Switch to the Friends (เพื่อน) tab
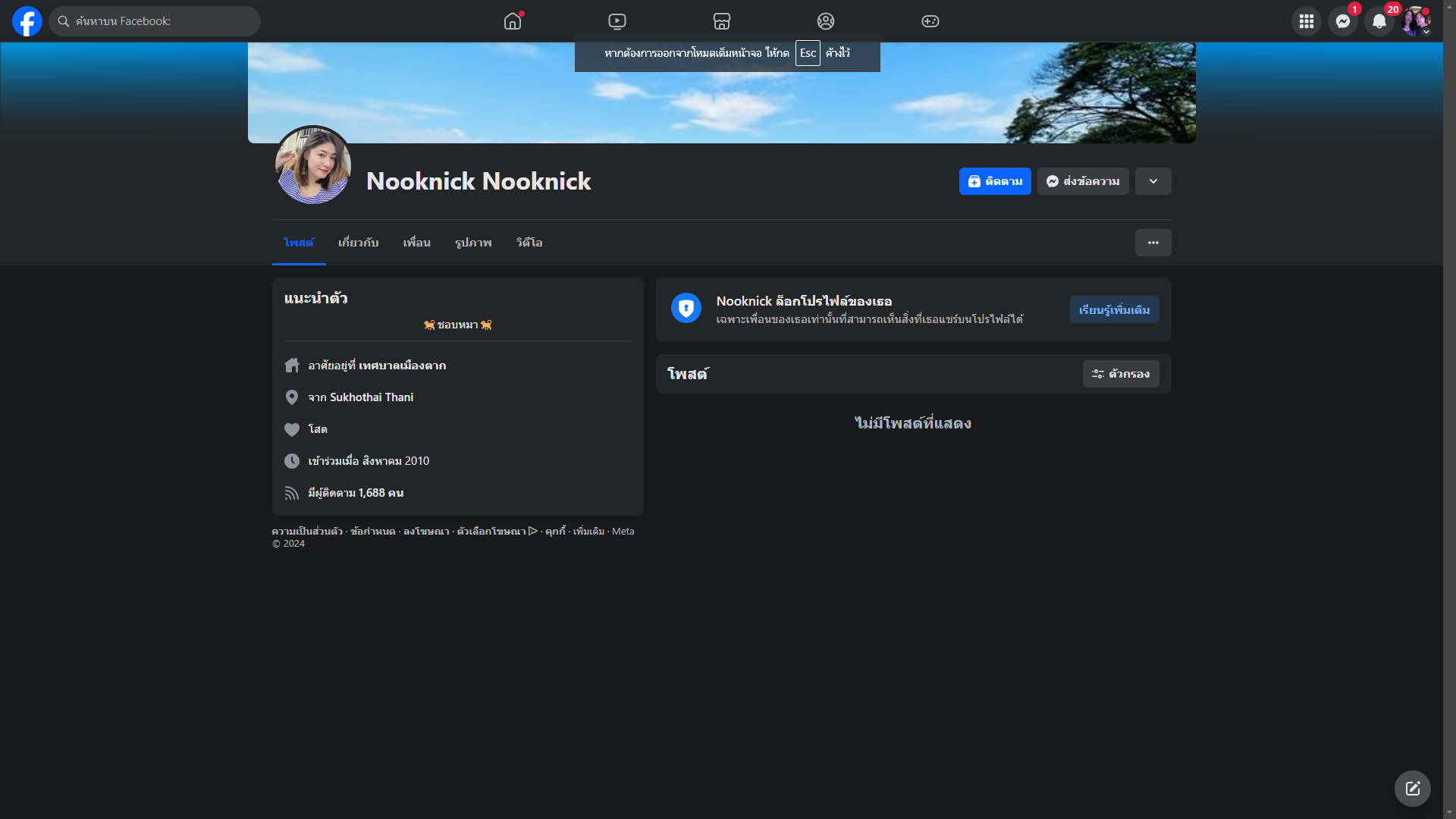Image resolution: width=1456 pixels, height=819 pixels. tap(416, 243)
